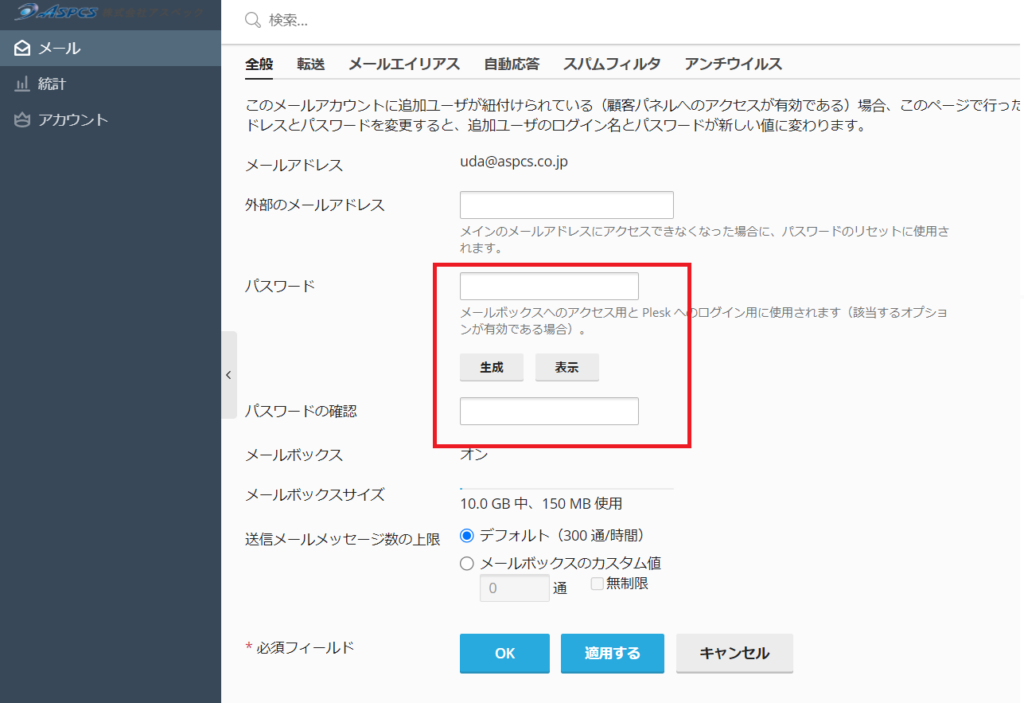Switch to the 転送 tab

point(310,64)
